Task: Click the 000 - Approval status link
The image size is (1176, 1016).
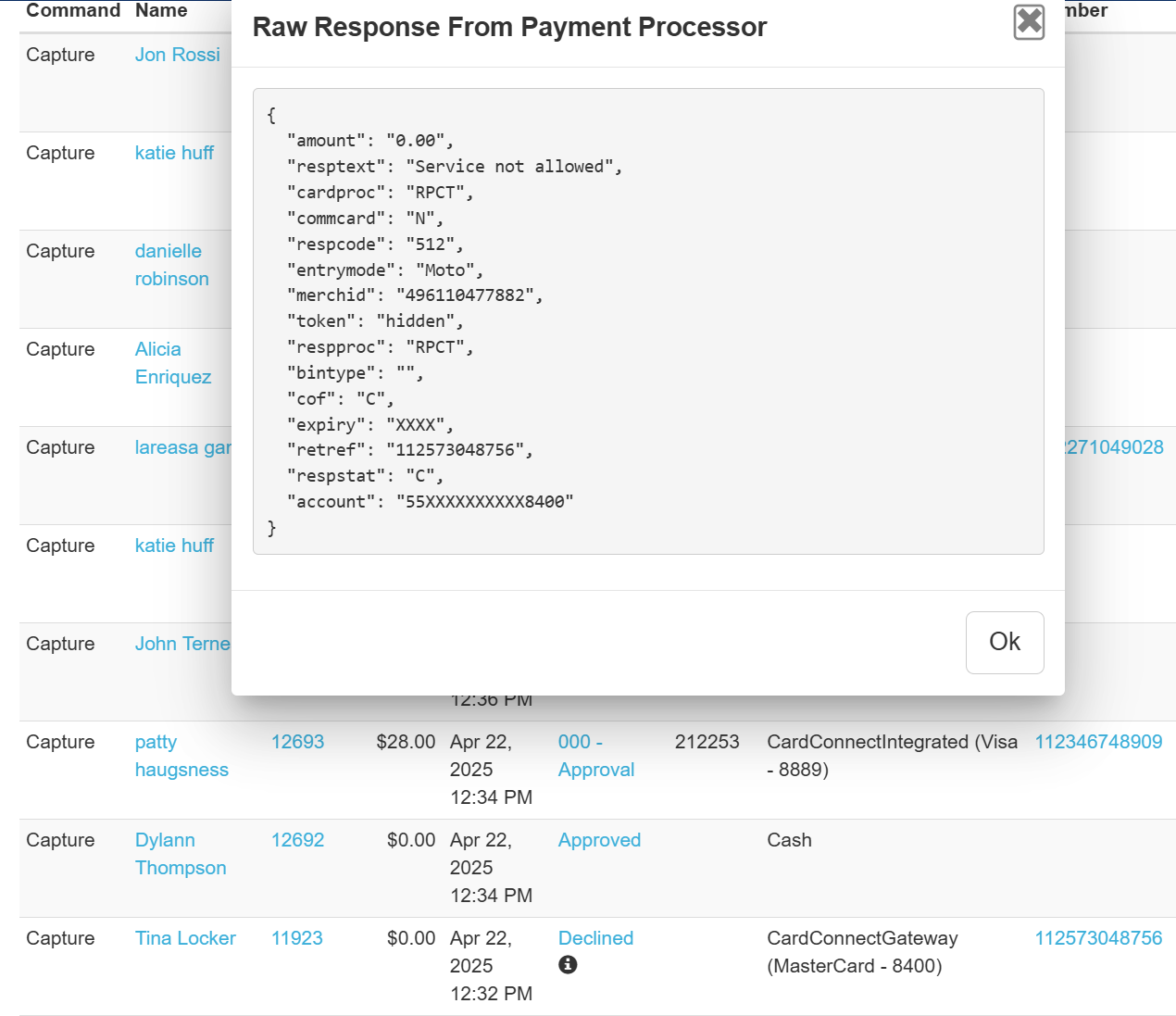Action: coord(596,756)
